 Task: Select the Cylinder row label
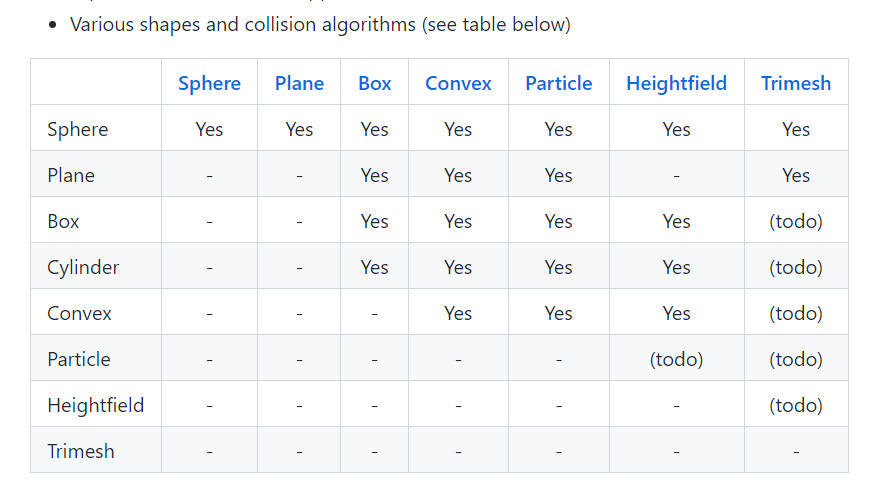(83, 267)
